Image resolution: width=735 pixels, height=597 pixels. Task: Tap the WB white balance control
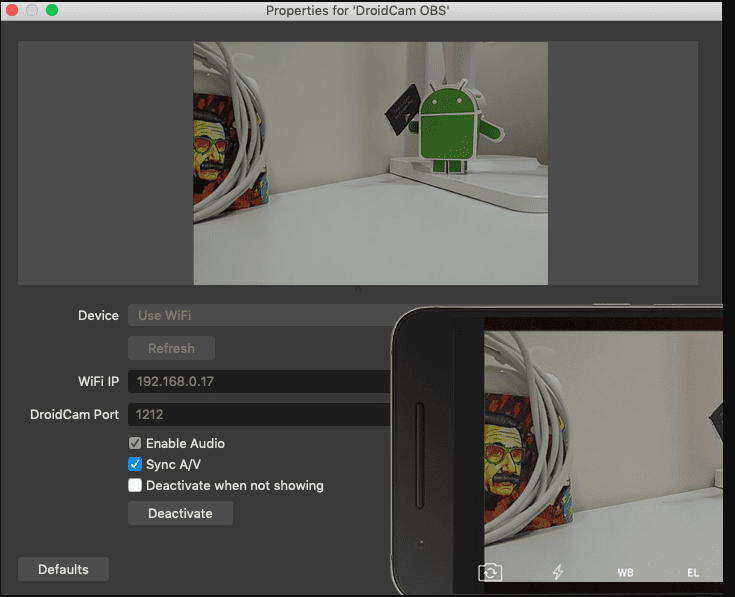click(x=625, y=573)
